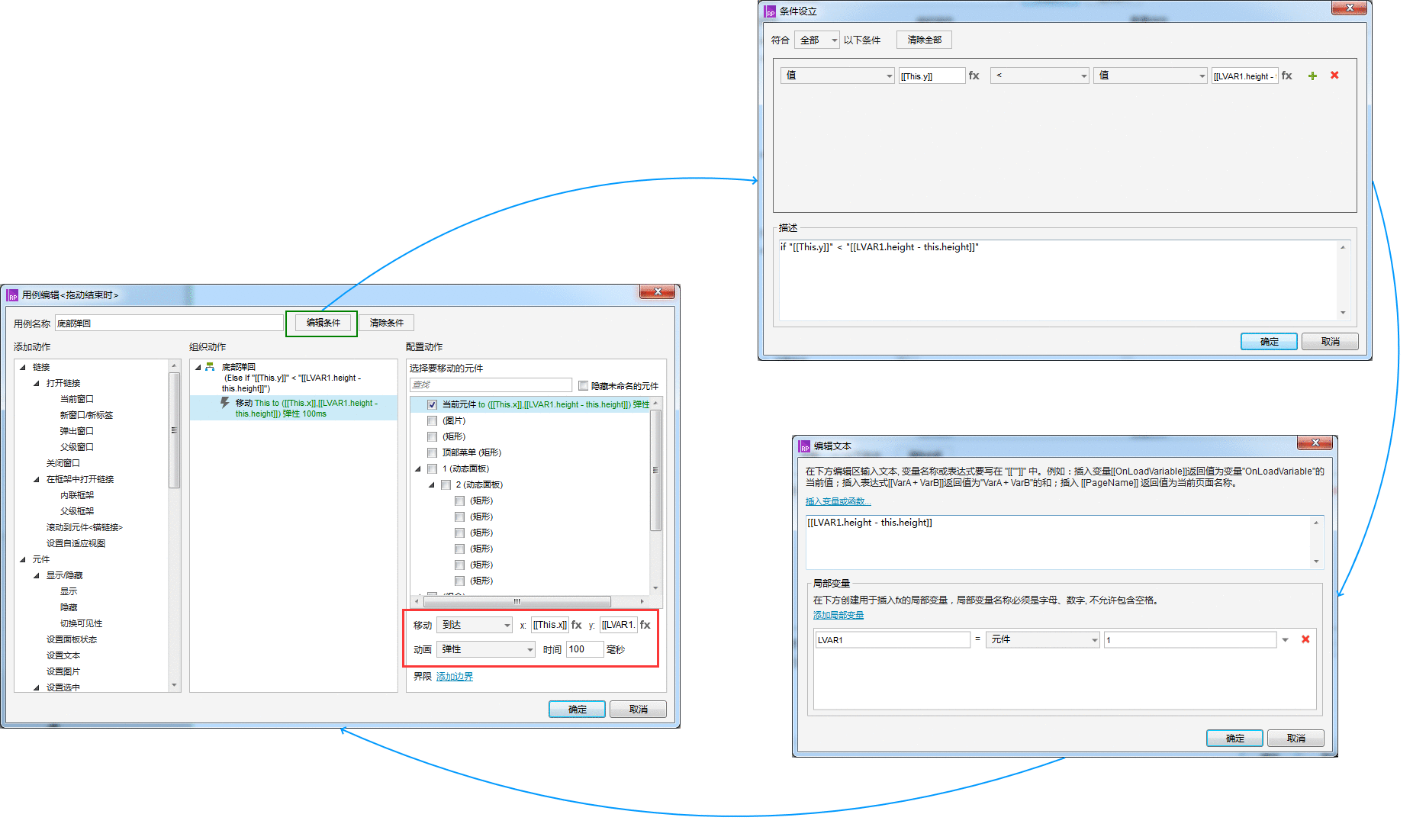Click the 清除条件 button

pyautogui.click(x=387, y=323)
